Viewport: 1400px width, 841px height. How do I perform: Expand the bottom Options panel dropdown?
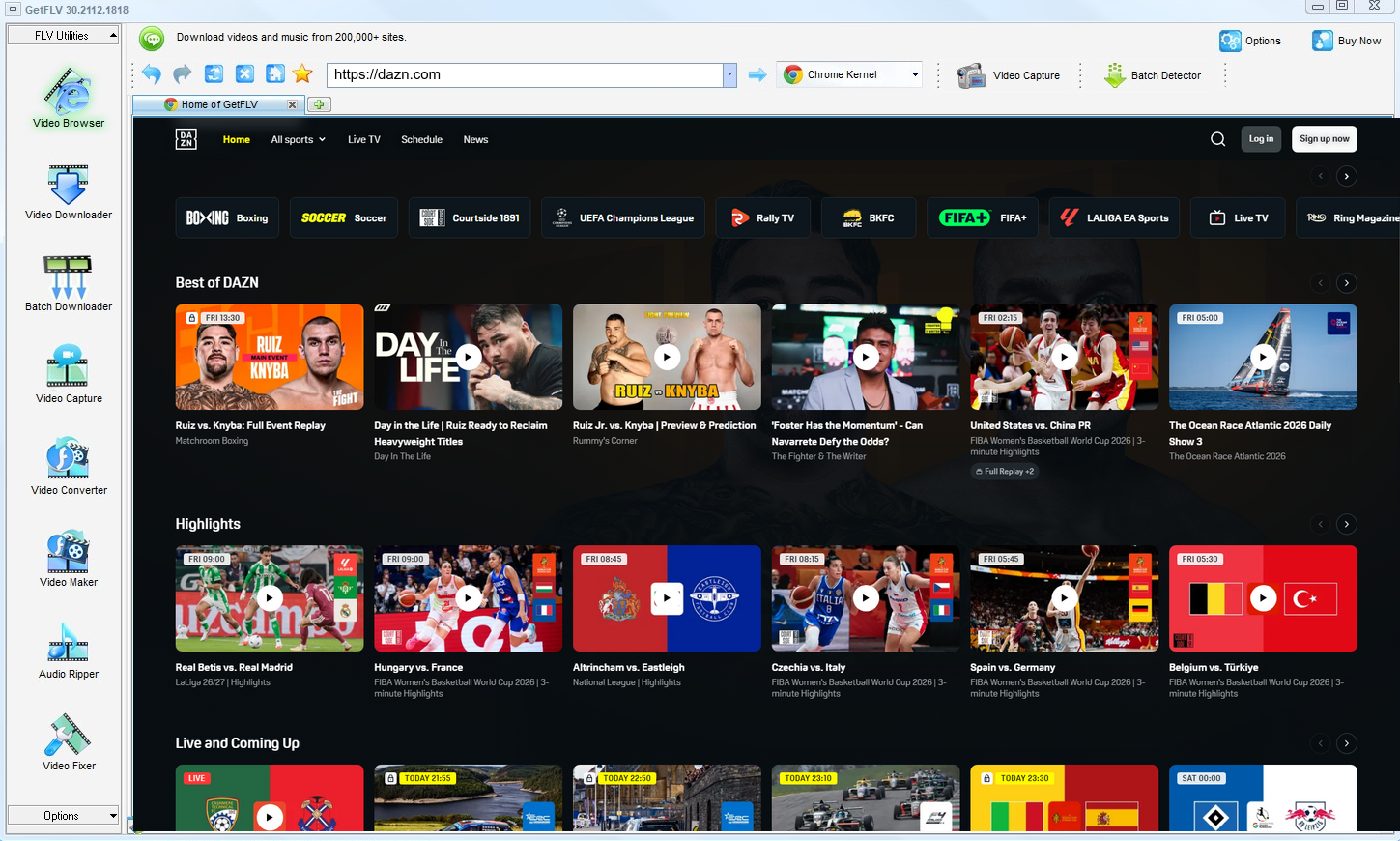point(63,816)
